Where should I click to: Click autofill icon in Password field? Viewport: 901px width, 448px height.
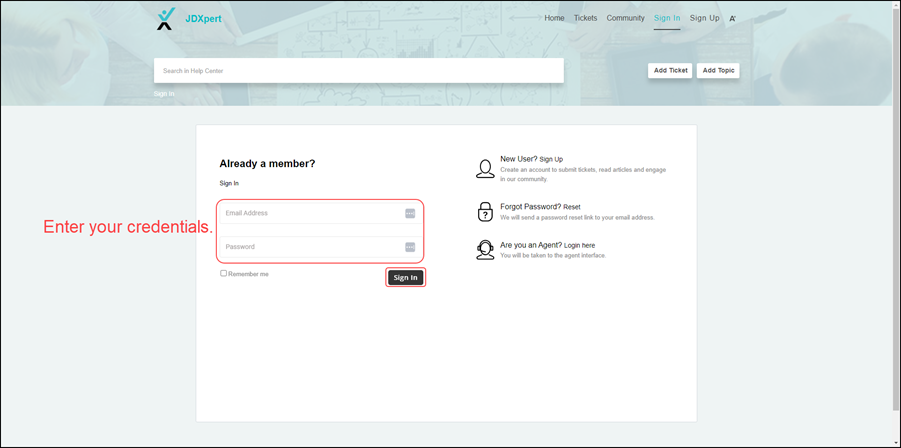[x=410, y=247]
